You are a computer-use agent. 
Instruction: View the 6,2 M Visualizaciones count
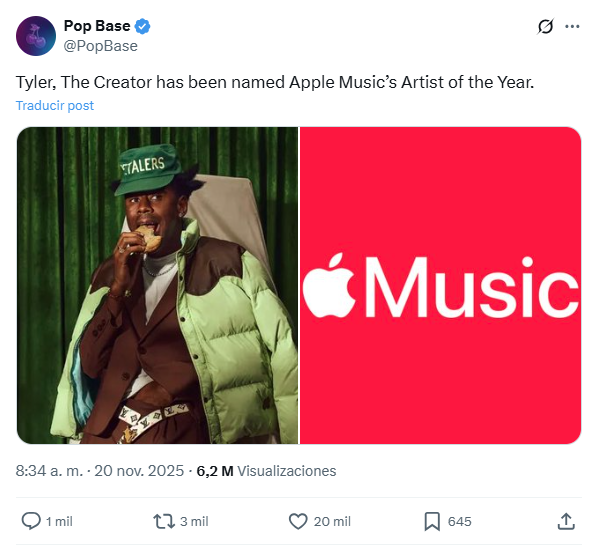point(266,471)
